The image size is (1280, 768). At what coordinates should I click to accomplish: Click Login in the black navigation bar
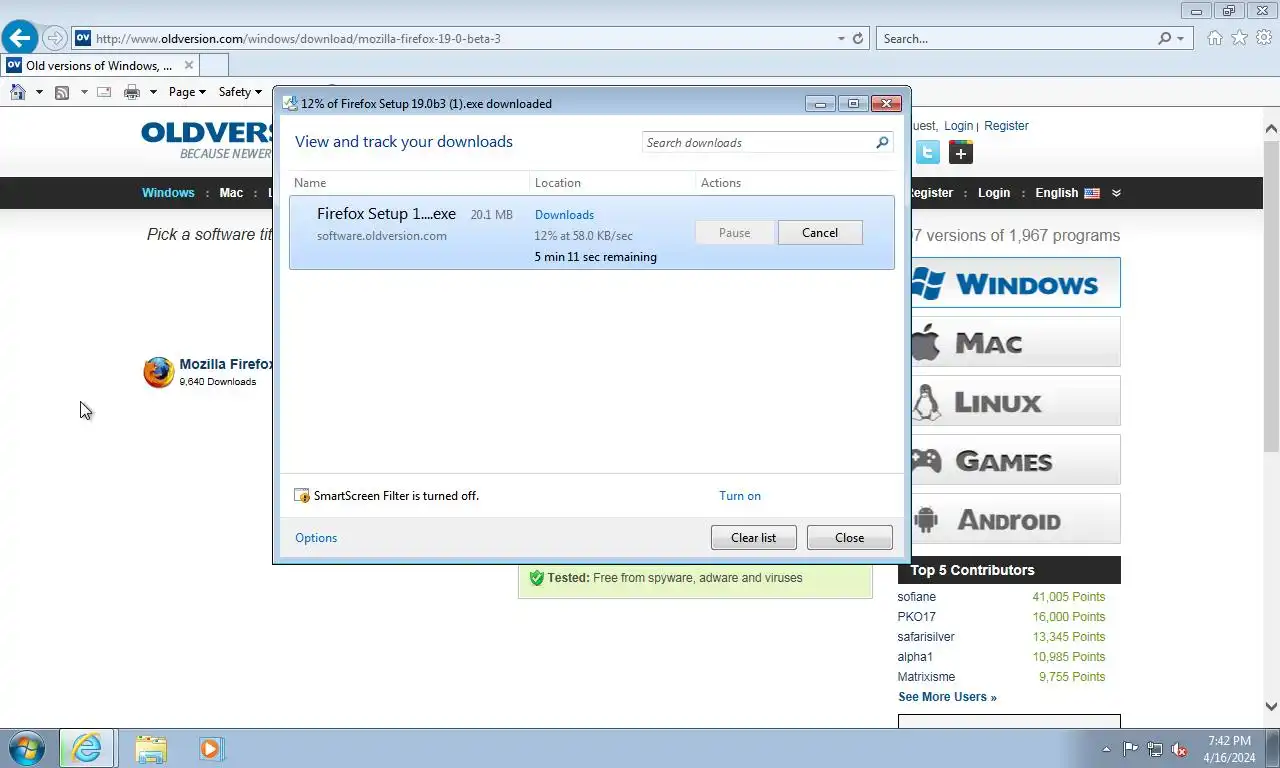[x=994, y=193]
